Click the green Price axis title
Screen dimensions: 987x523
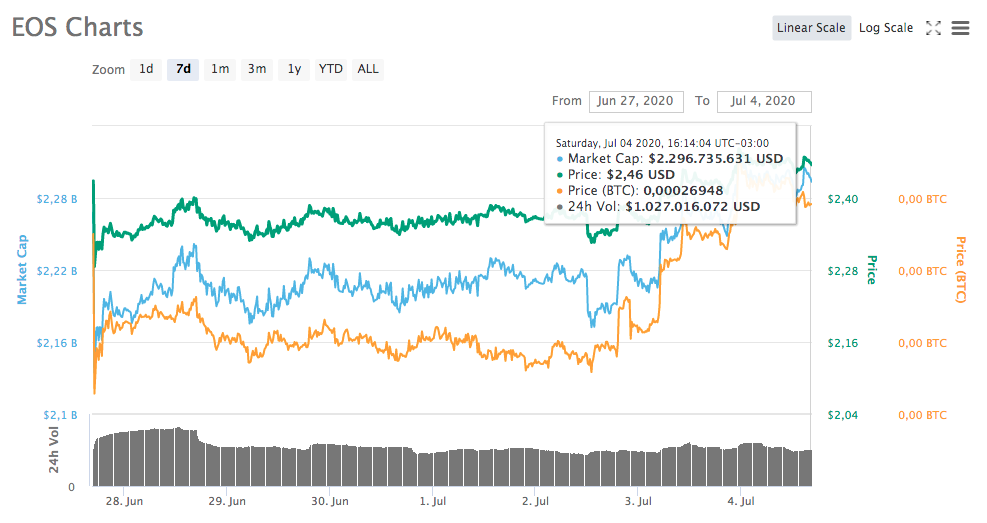(x=872, y=269)
